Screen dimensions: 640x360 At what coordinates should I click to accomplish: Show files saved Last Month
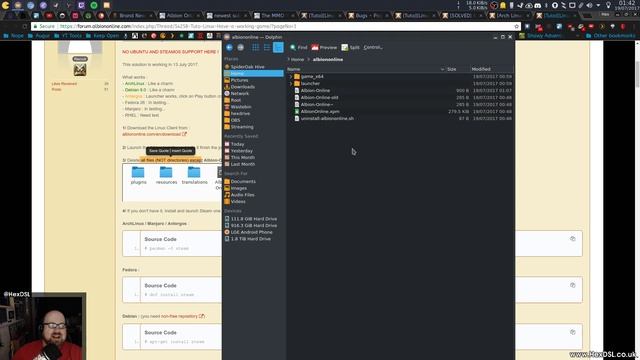coord(253,164)
